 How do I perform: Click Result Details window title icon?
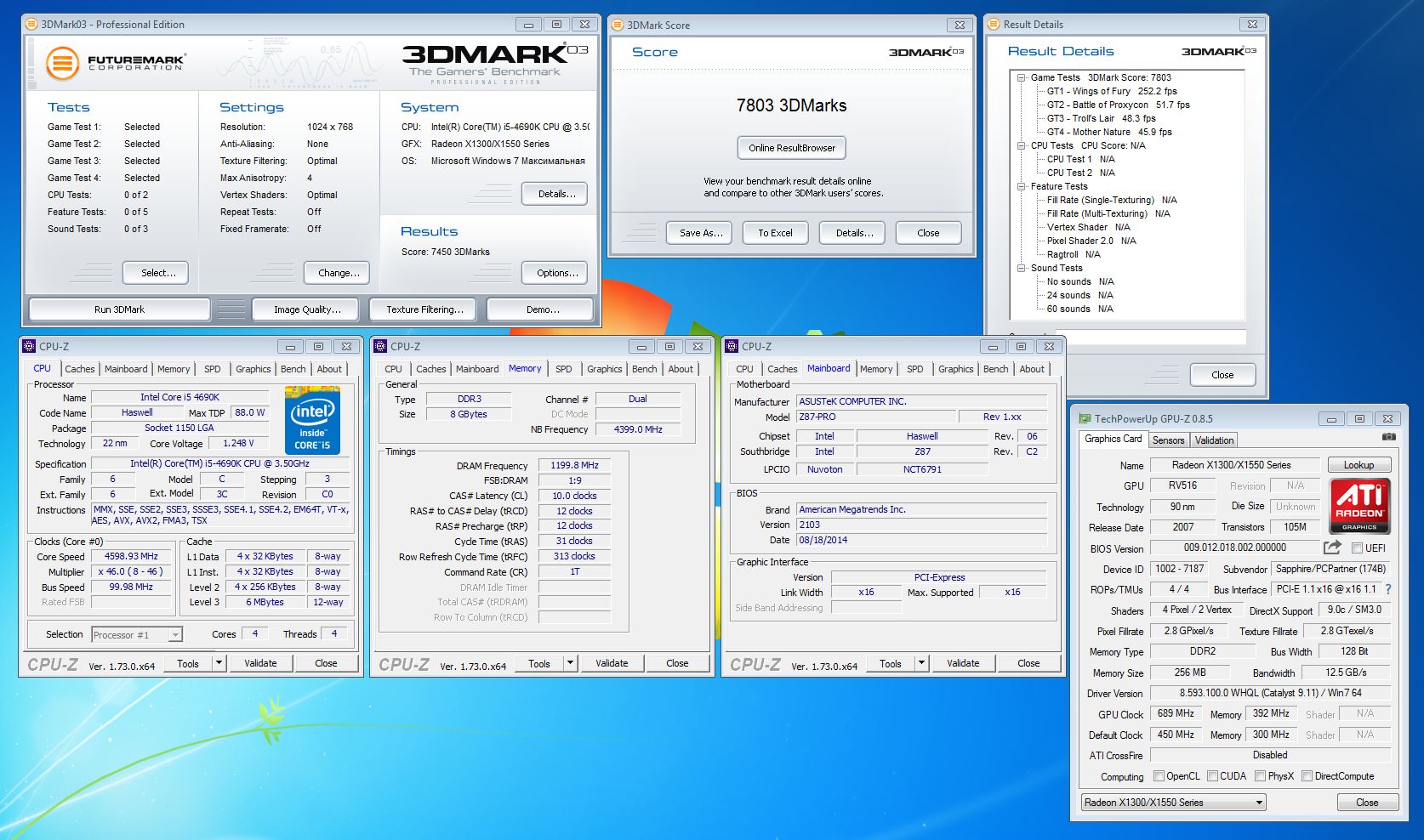[994, 24]
